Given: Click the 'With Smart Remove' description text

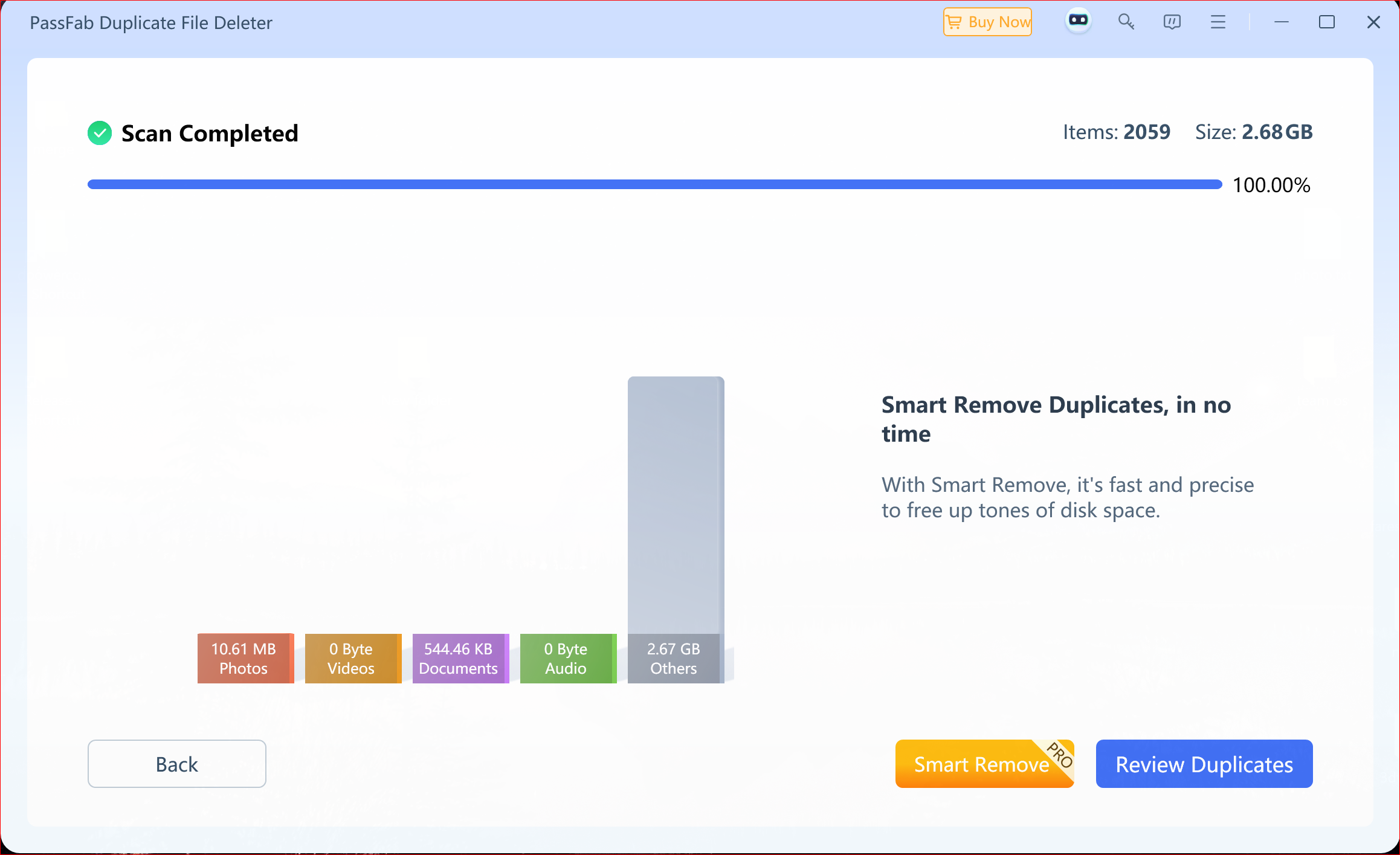Looking at the screenshot, I should pyautogui.click(x=1068, y=497).
